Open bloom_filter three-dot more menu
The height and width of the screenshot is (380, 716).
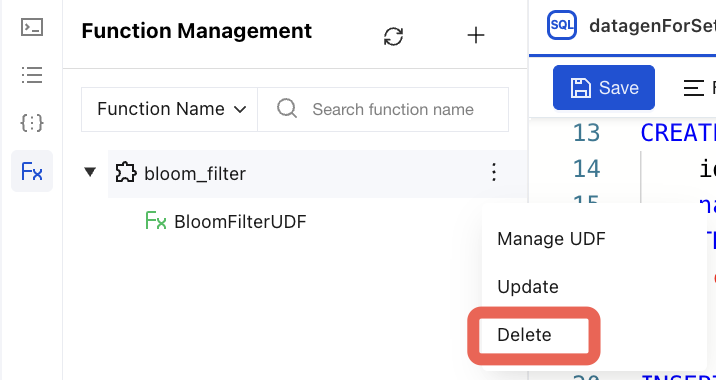point(494,173)
